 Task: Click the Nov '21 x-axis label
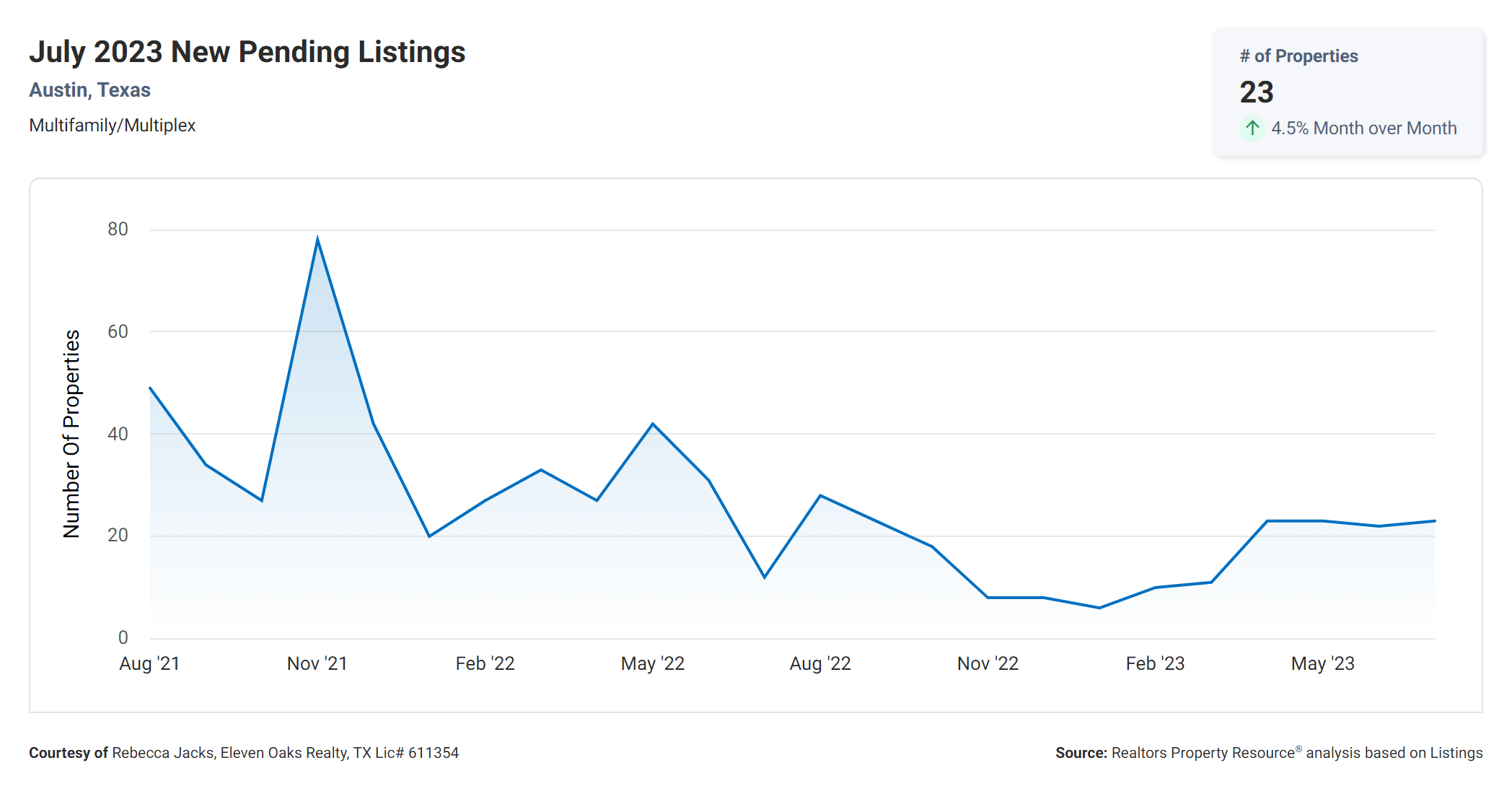click(x=317, y=663)
